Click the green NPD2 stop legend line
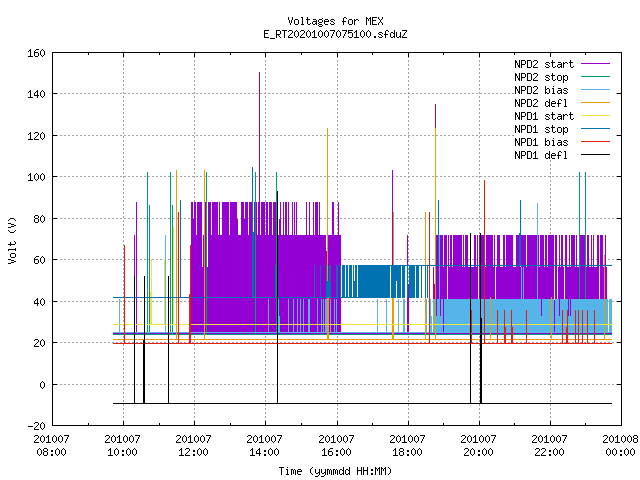The height and width of the screenshot is (480, 640). click(595, 77)
